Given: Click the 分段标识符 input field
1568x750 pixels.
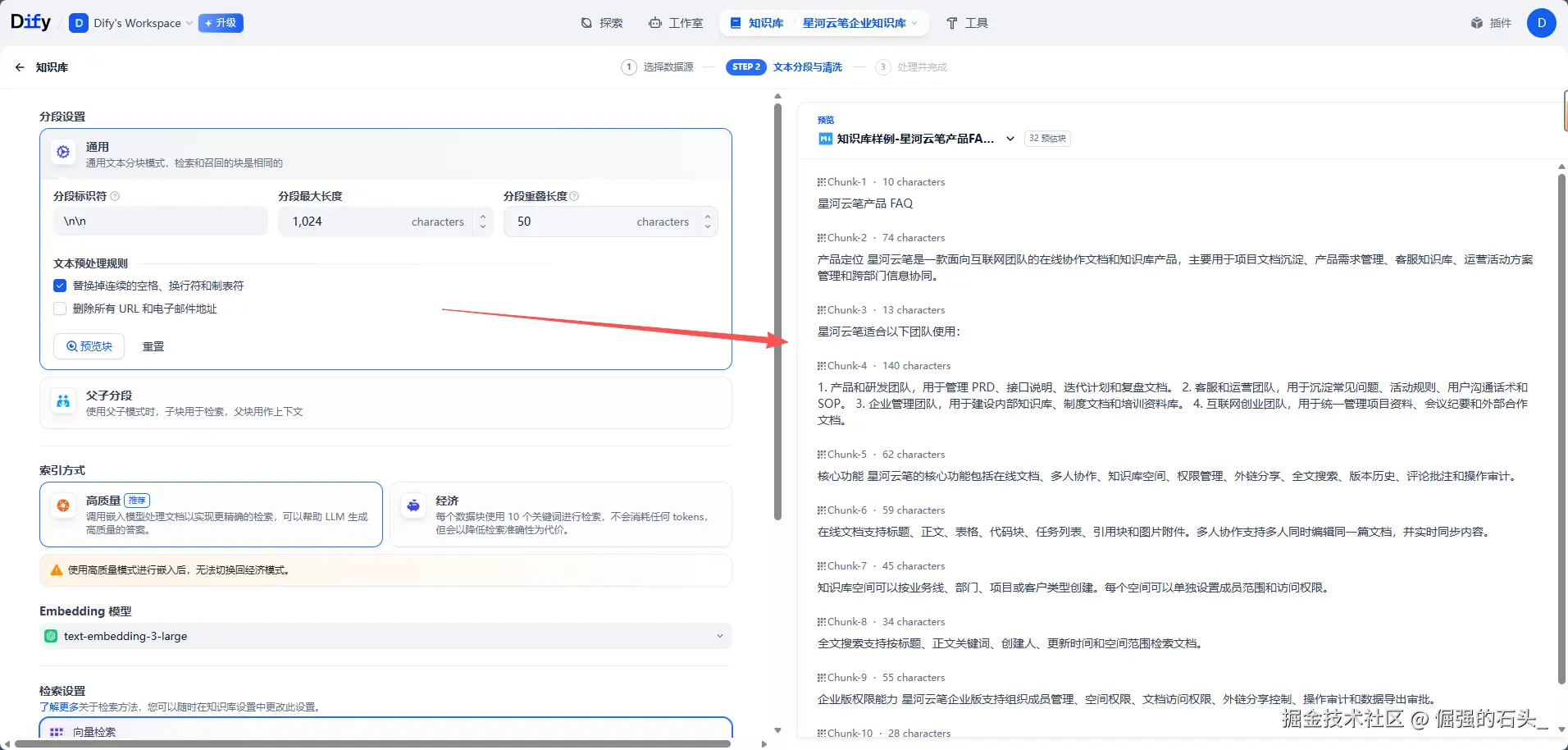Looking at the screenshot, I should 160,222.
